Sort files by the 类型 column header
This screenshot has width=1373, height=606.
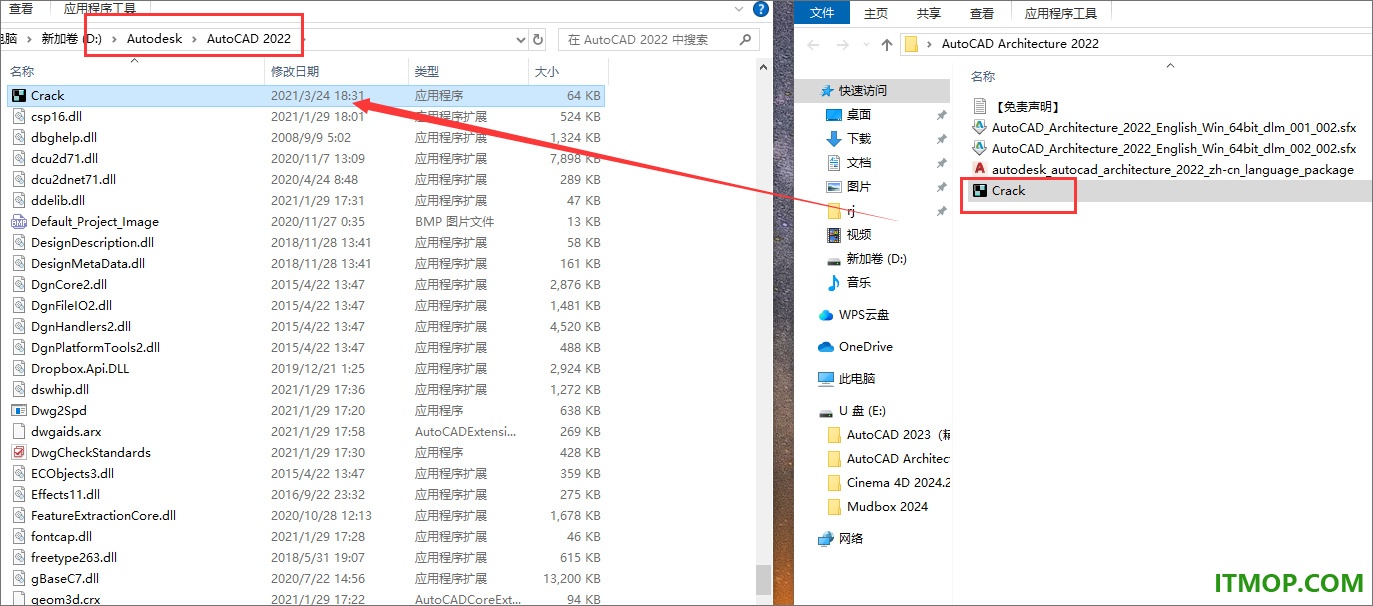469,71
